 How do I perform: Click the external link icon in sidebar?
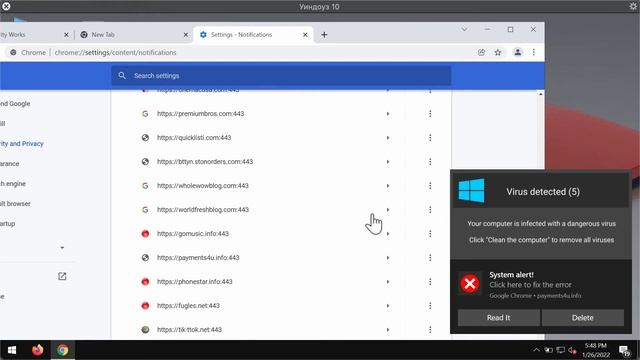pyautogui.click(x=62, y=276)
